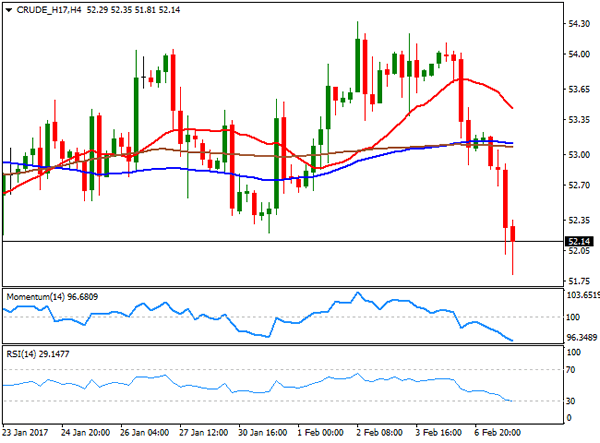Click the 52.70 price scale value
Screen dimensions: 600x443
[579, 186]
